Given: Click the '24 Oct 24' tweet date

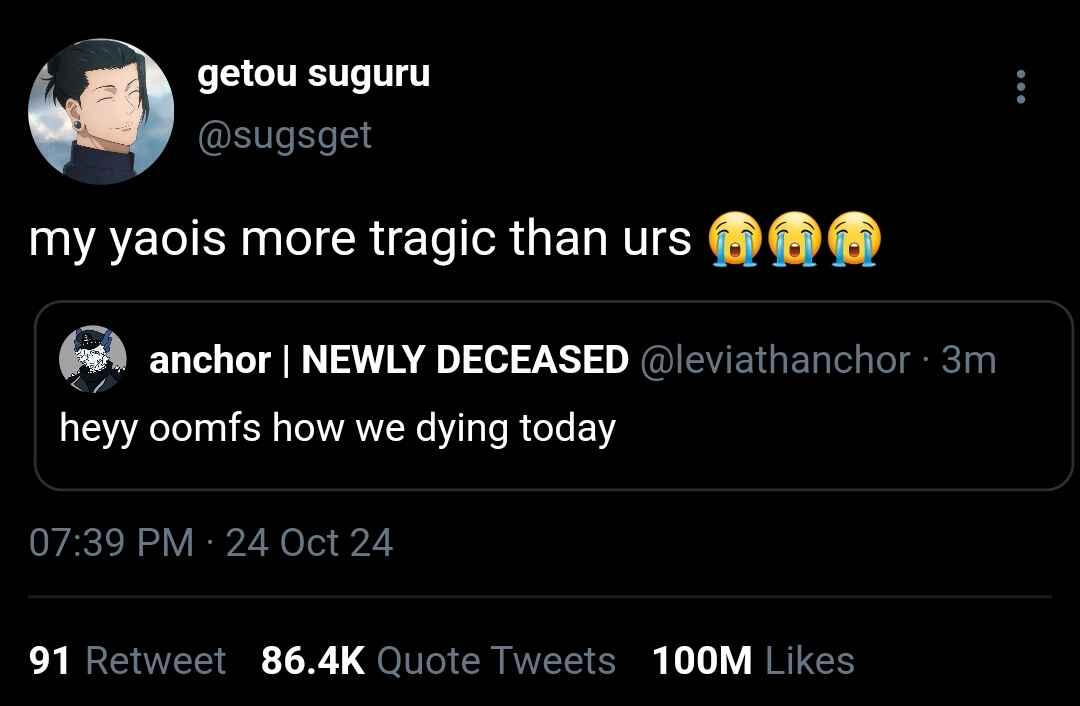Looking at the screenshot, I should pyautogui.click(x=310, y=542).
